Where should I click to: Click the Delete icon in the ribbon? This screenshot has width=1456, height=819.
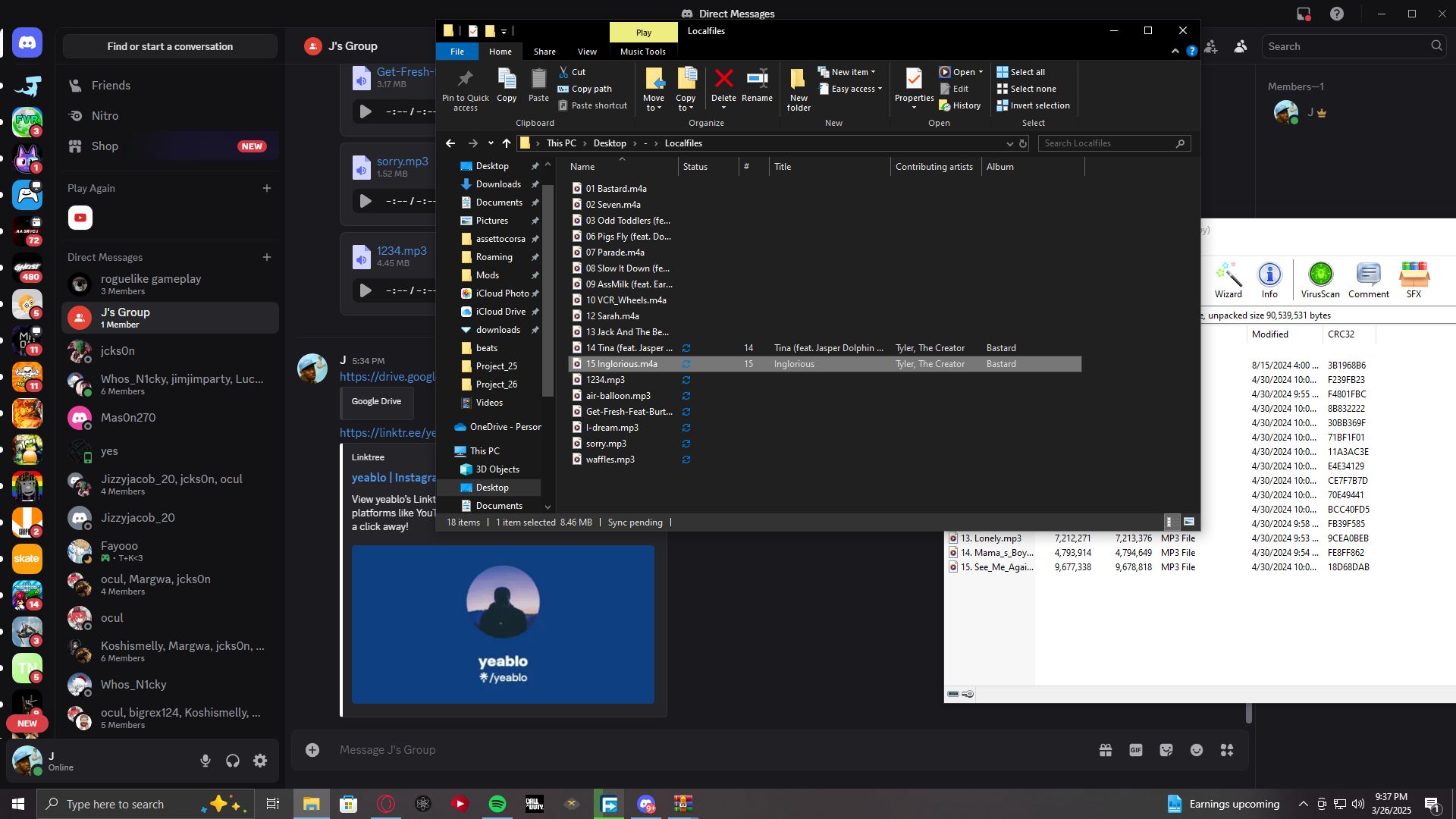click(x=723, y=80)
